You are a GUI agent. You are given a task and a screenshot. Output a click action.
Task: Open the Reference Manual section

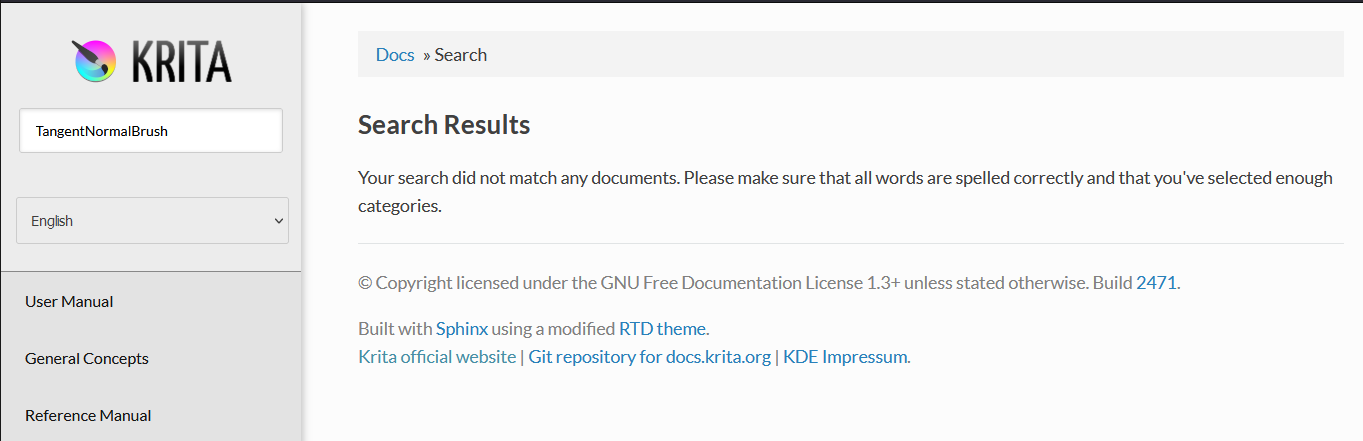88,416
